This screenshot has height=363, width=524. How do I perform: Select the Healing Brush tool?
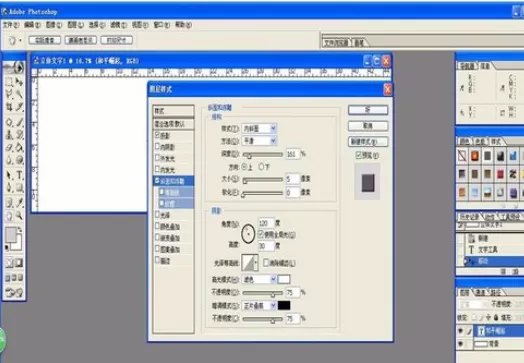click(x=9, y=122)
